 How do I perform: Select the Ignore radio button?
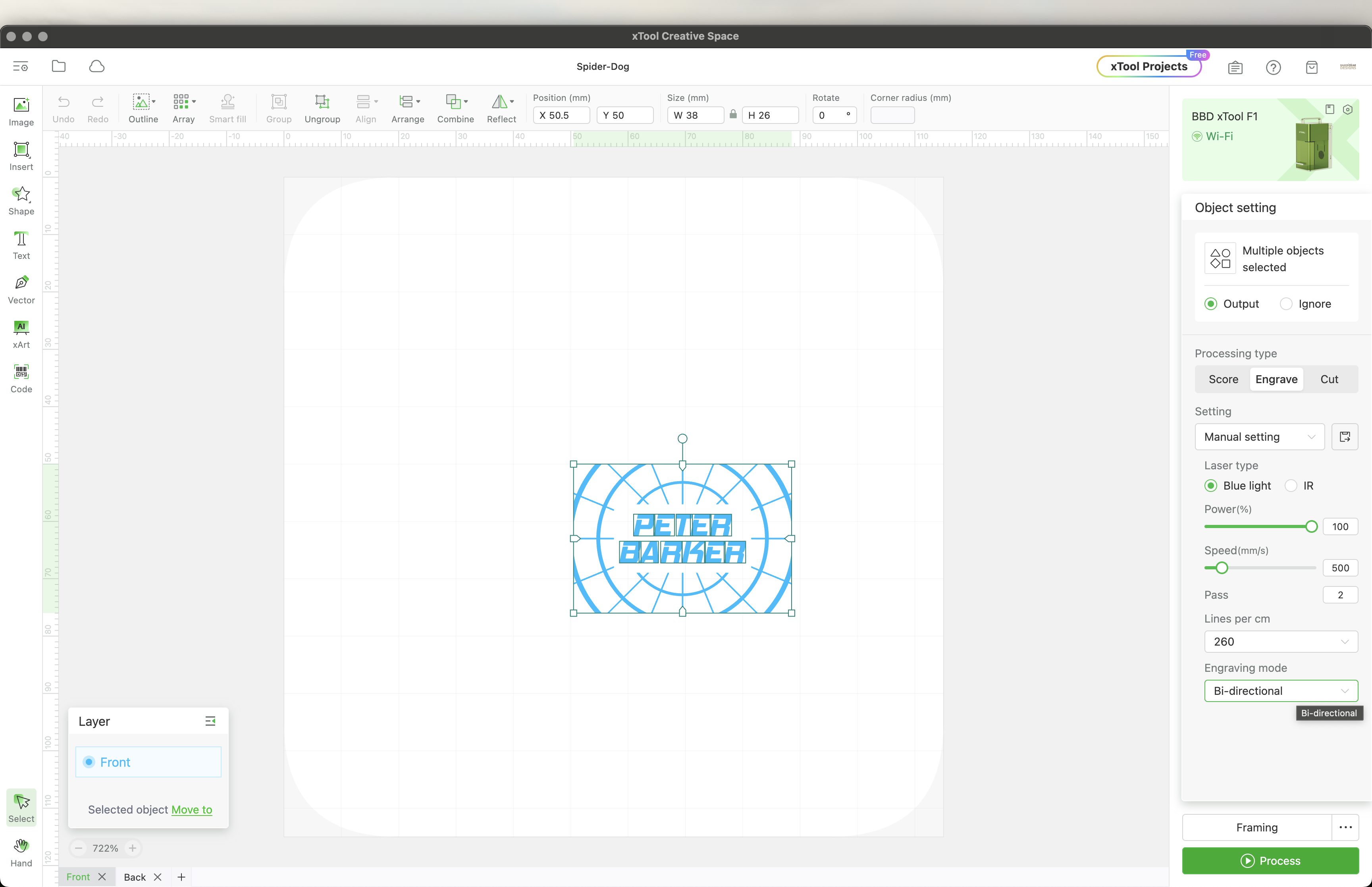[x=1286, y=303]
